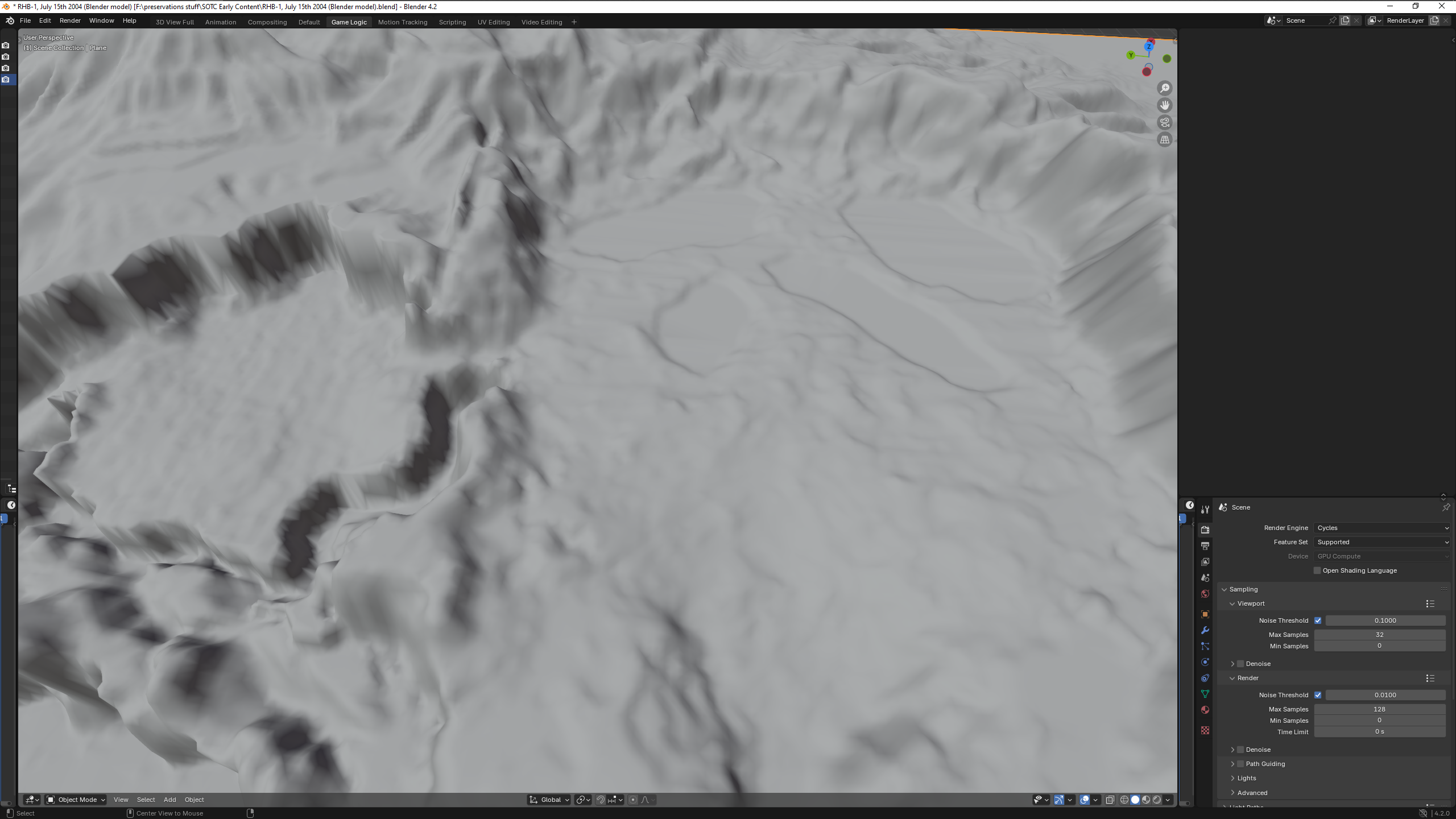Open the Render menu in the top bar

(70, 20)
